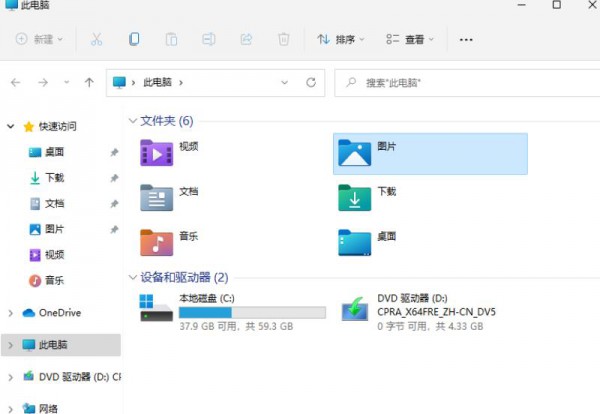Open the 排序 sort dropdown
The width and height of the screenshot is (600, 414).
tap(341, 40)
